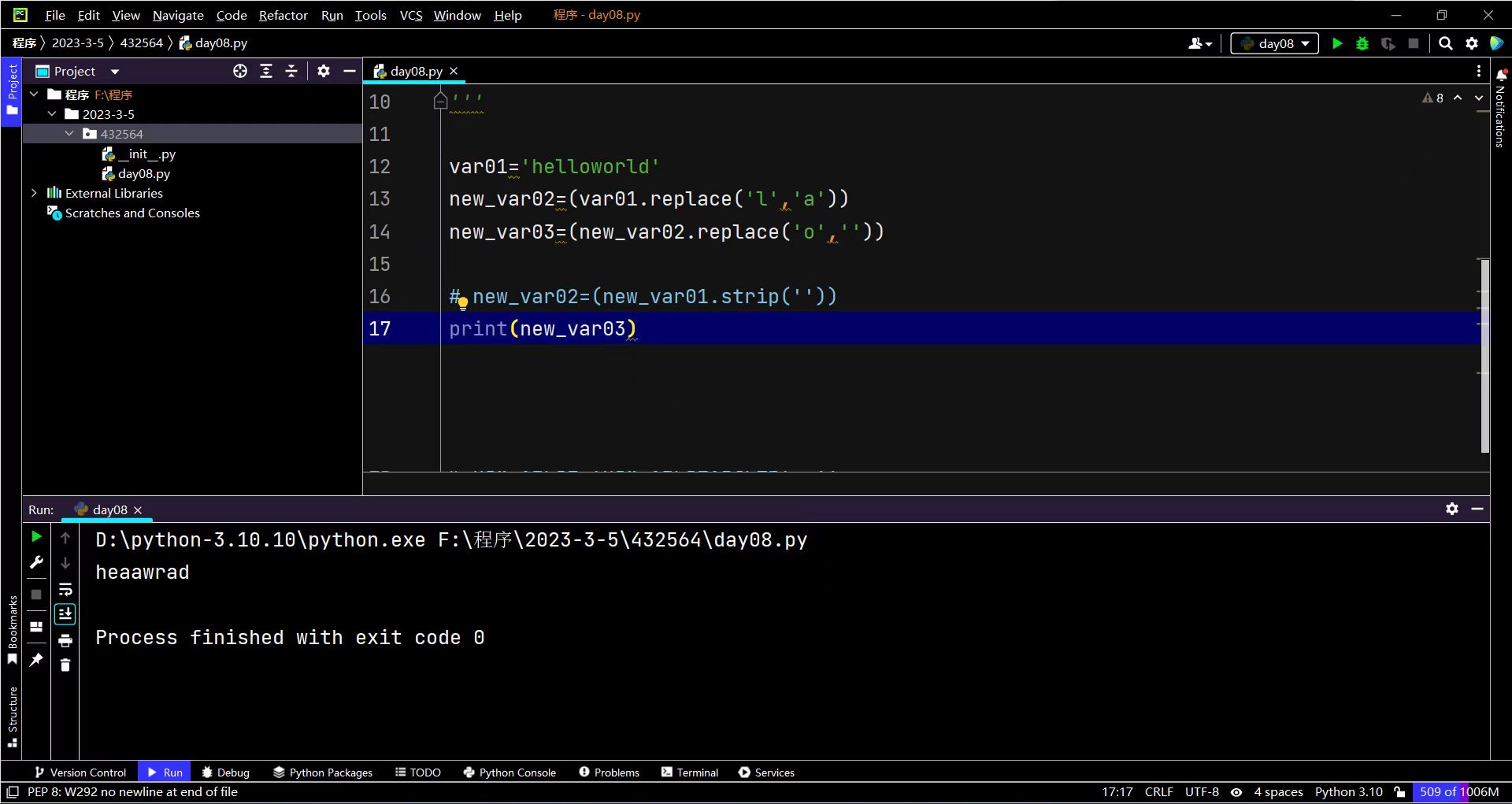This screenshot has height=804, width=1512.
Task: Switch to the Terminal tool window tab
Action: click(x=690, y=773)
